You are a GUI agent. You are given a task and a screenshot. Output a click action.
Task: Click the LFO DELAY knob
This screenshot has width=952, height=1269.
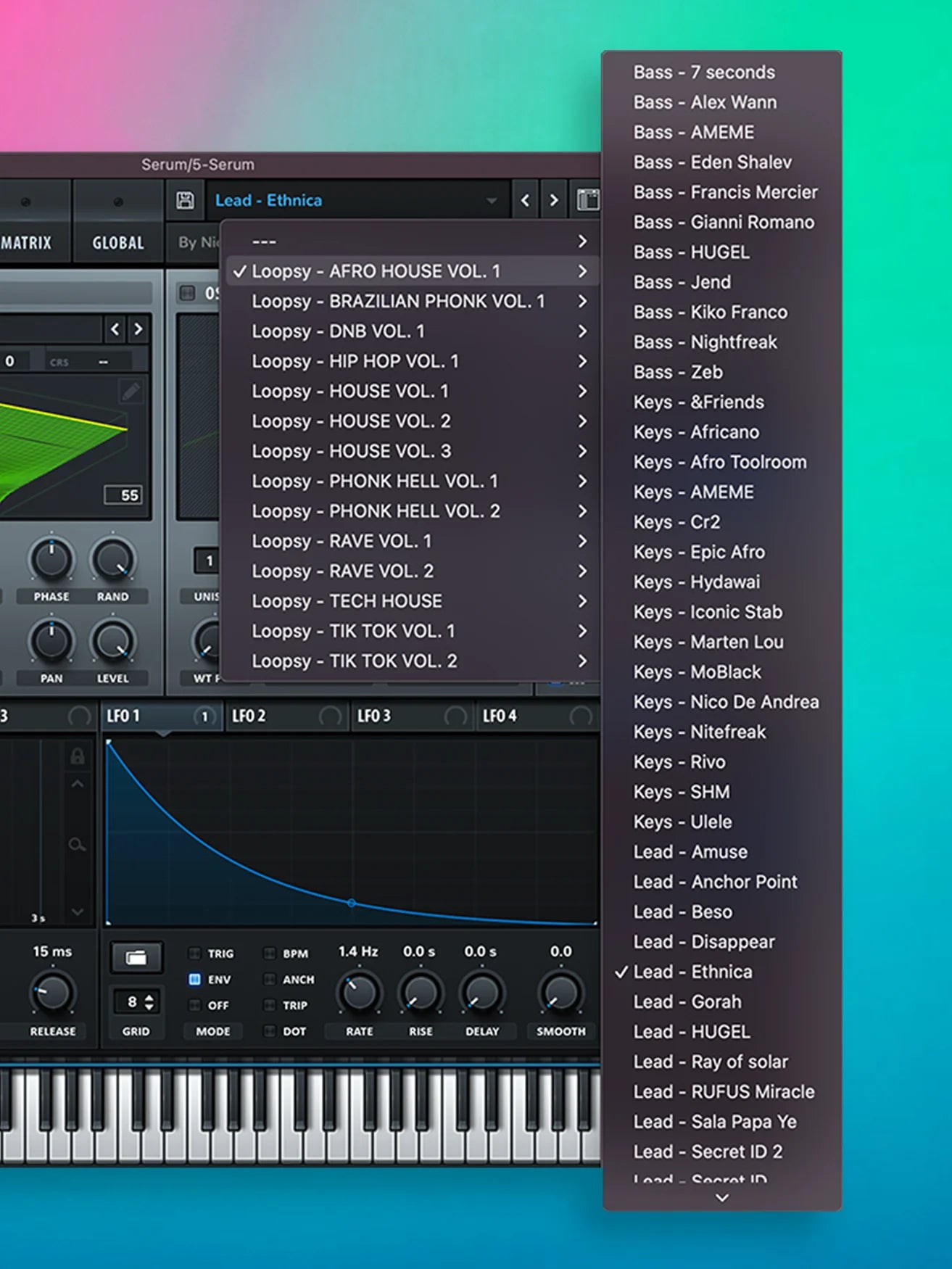pos(481,993)
